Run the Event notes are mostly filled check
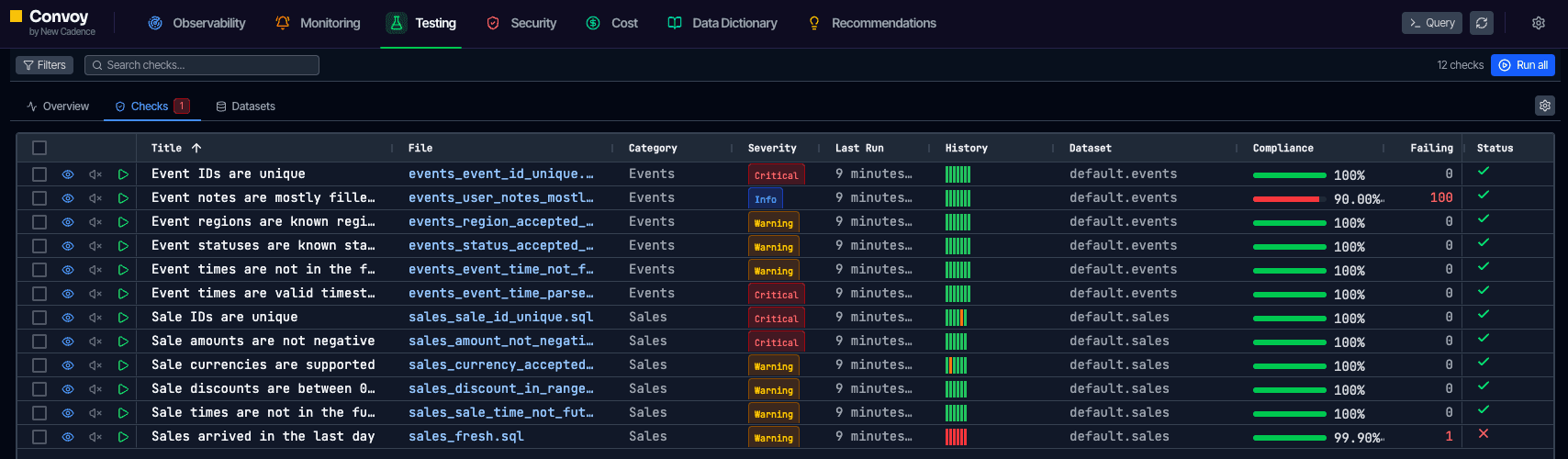Viewport: 1568px width, 459px height. click(123, 198)
